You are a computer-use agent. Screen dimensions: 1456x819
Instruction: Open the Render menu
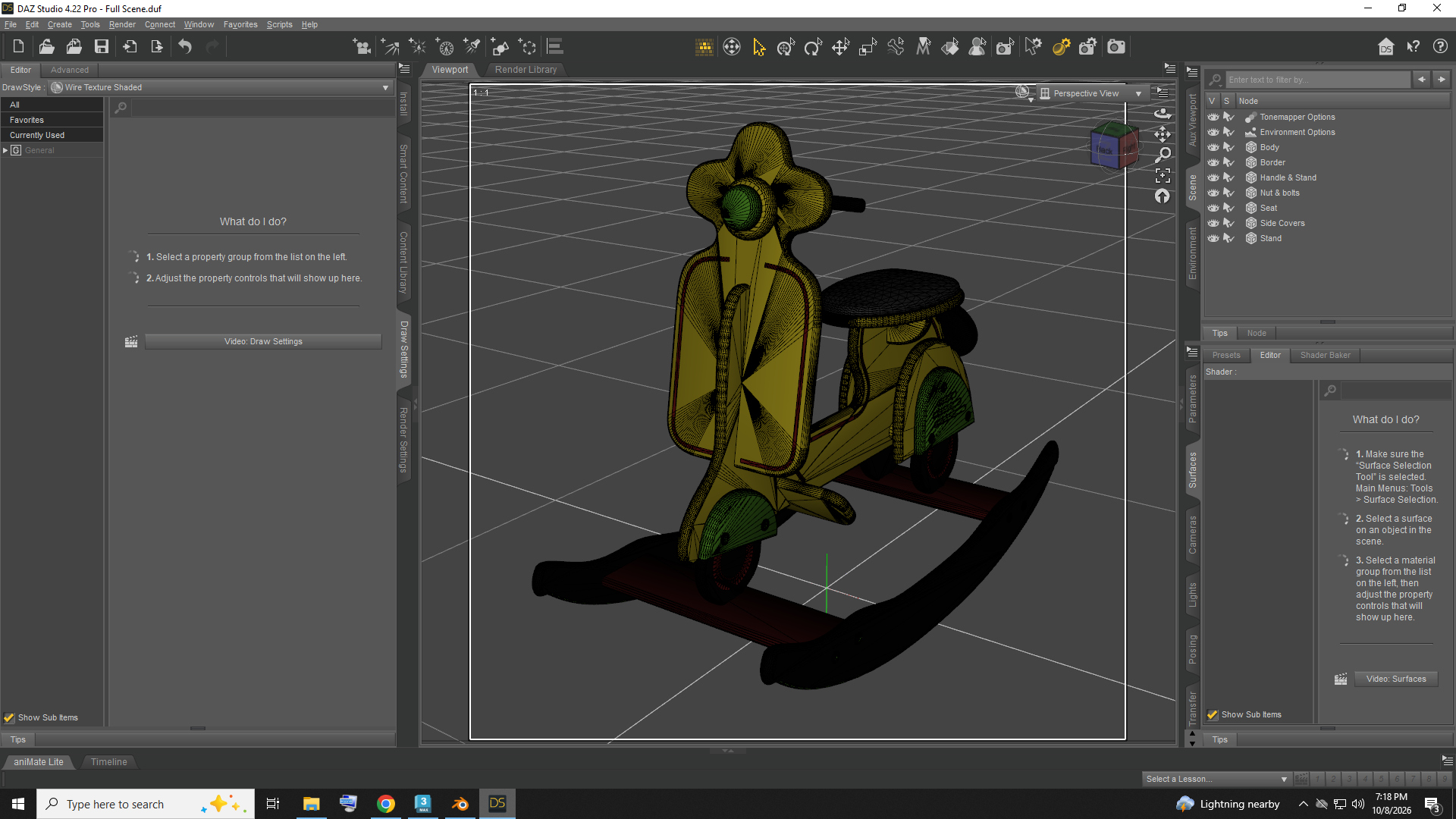122,24
